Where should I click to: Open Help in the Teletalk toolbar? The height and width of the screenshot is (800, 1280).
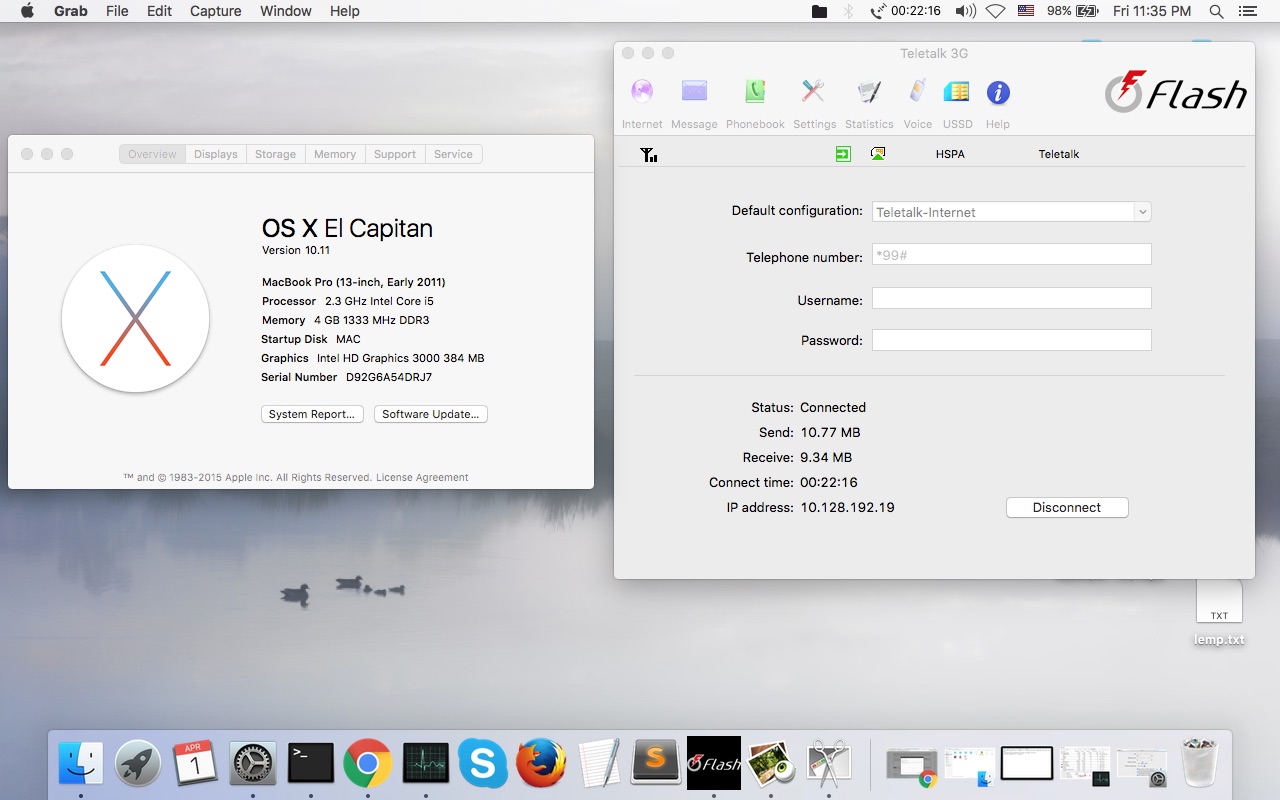coord(997,103)
